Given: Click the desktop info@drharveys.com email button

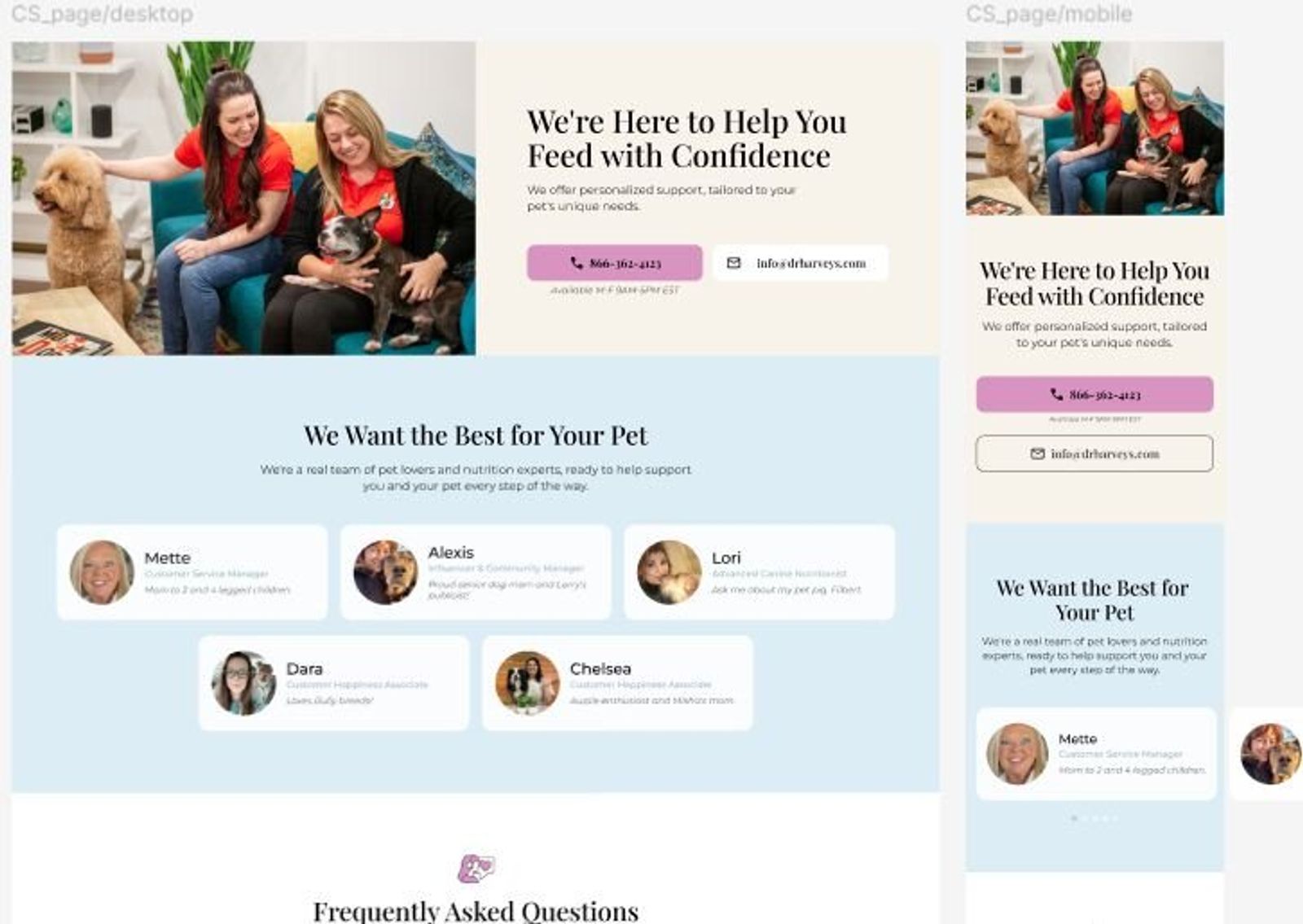Looking at the screenshot, I should point(801,263).
